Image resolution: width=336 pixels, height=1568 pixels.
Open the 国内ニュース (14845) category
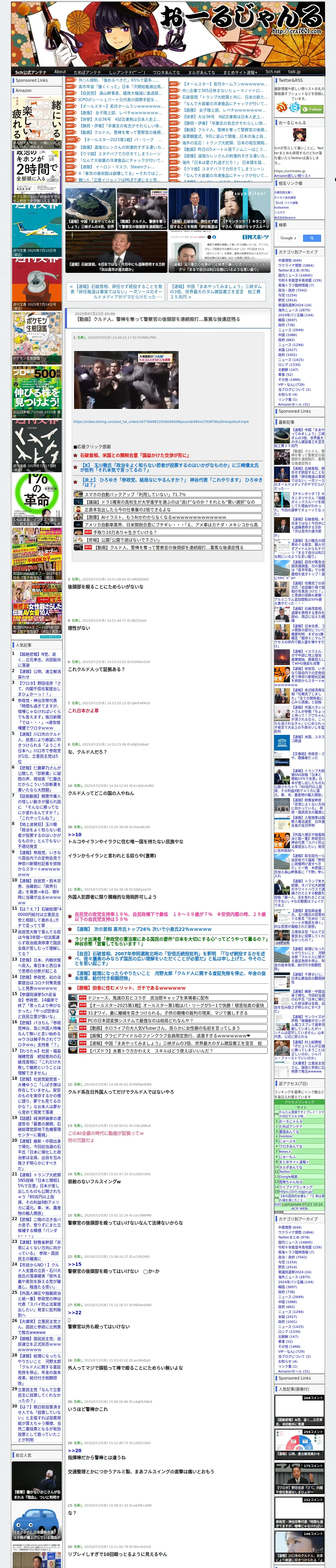click(x=295, y=275)
